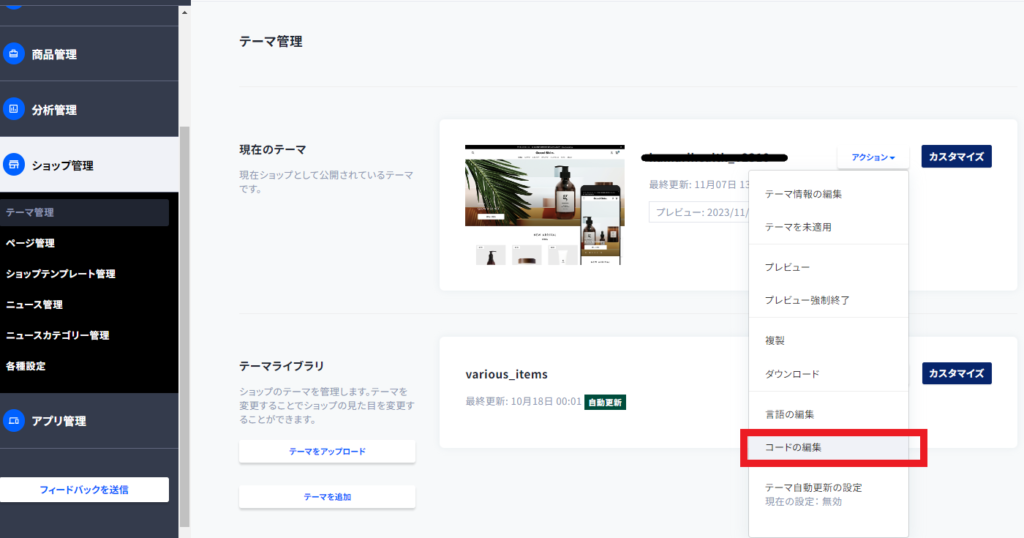Click the アプリ管理 sidebar icon

pyautogui.click(x=13, y=421)
